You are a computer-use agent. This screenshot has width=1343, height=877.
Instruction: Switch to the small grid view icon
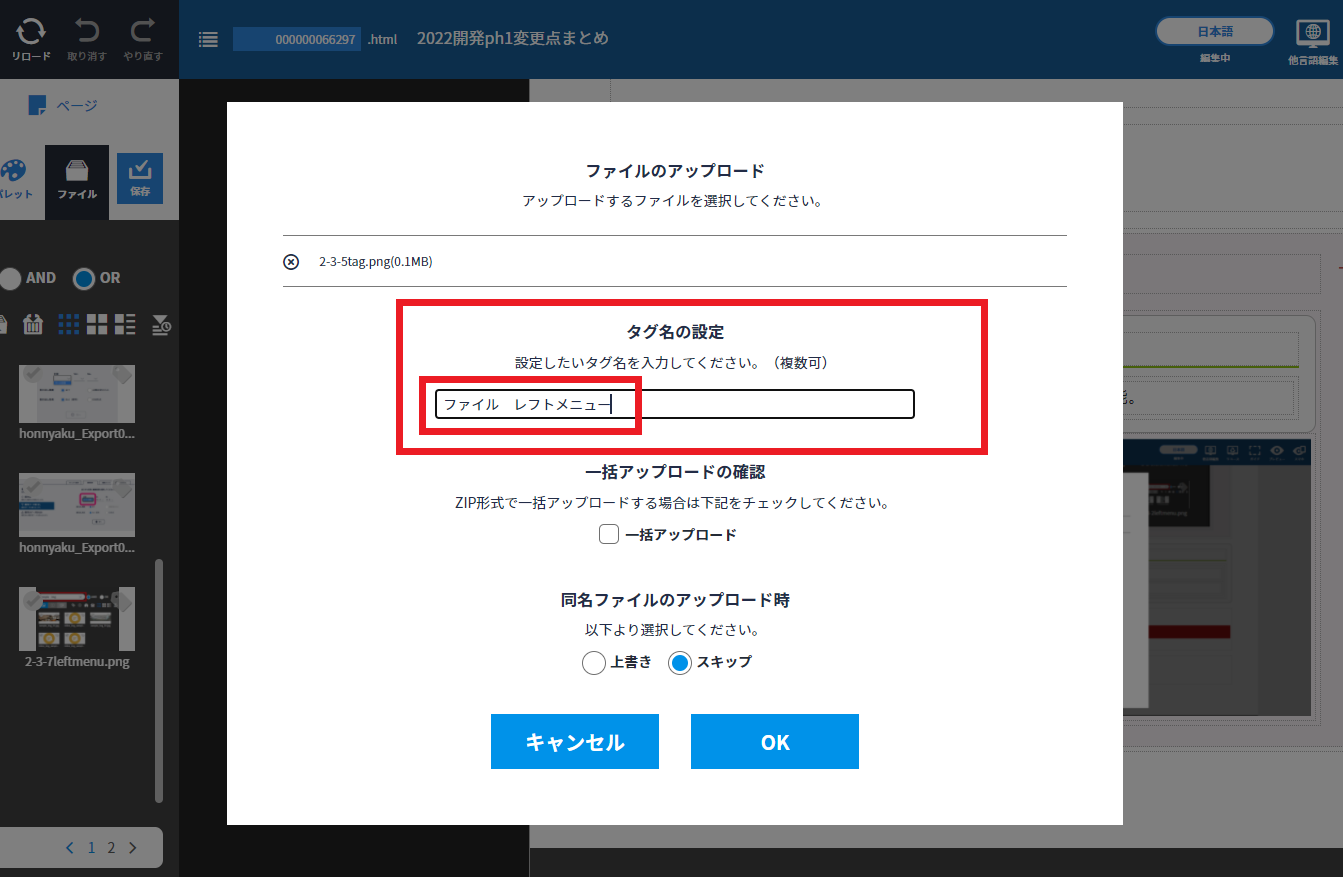point(68,324)
